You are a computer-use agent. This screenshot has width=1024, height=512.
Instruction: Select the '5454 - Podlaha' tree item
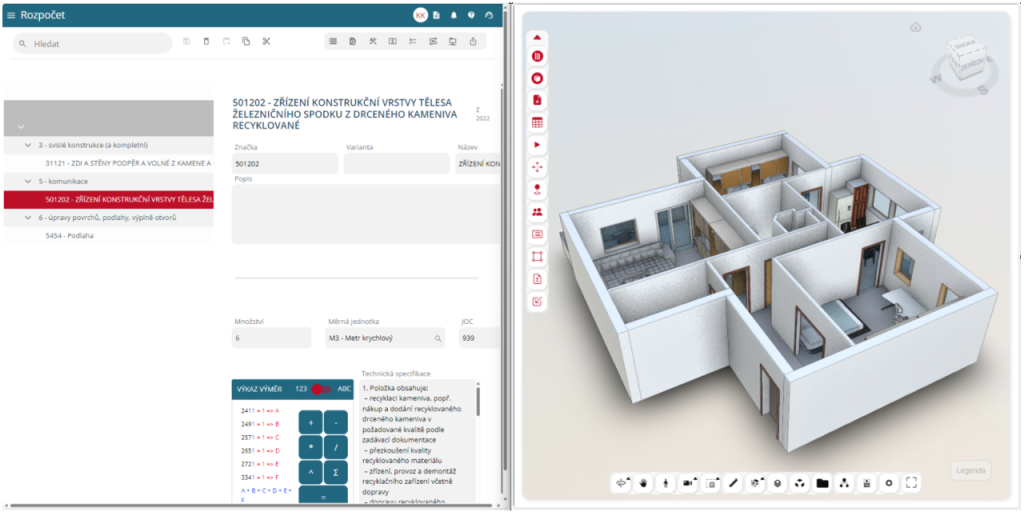(x=69, y=236)
